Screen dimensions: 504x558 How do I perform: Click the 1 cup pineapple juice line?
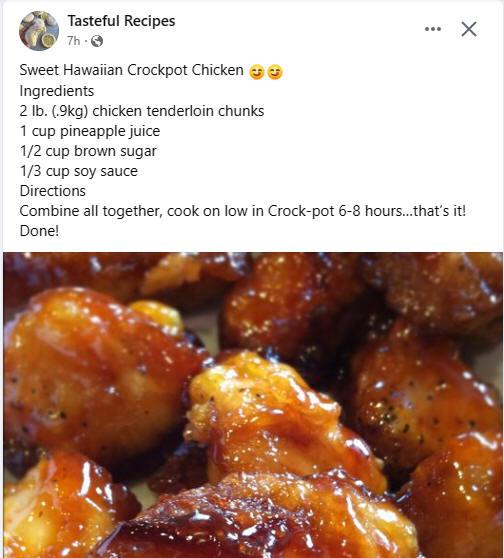90,131
